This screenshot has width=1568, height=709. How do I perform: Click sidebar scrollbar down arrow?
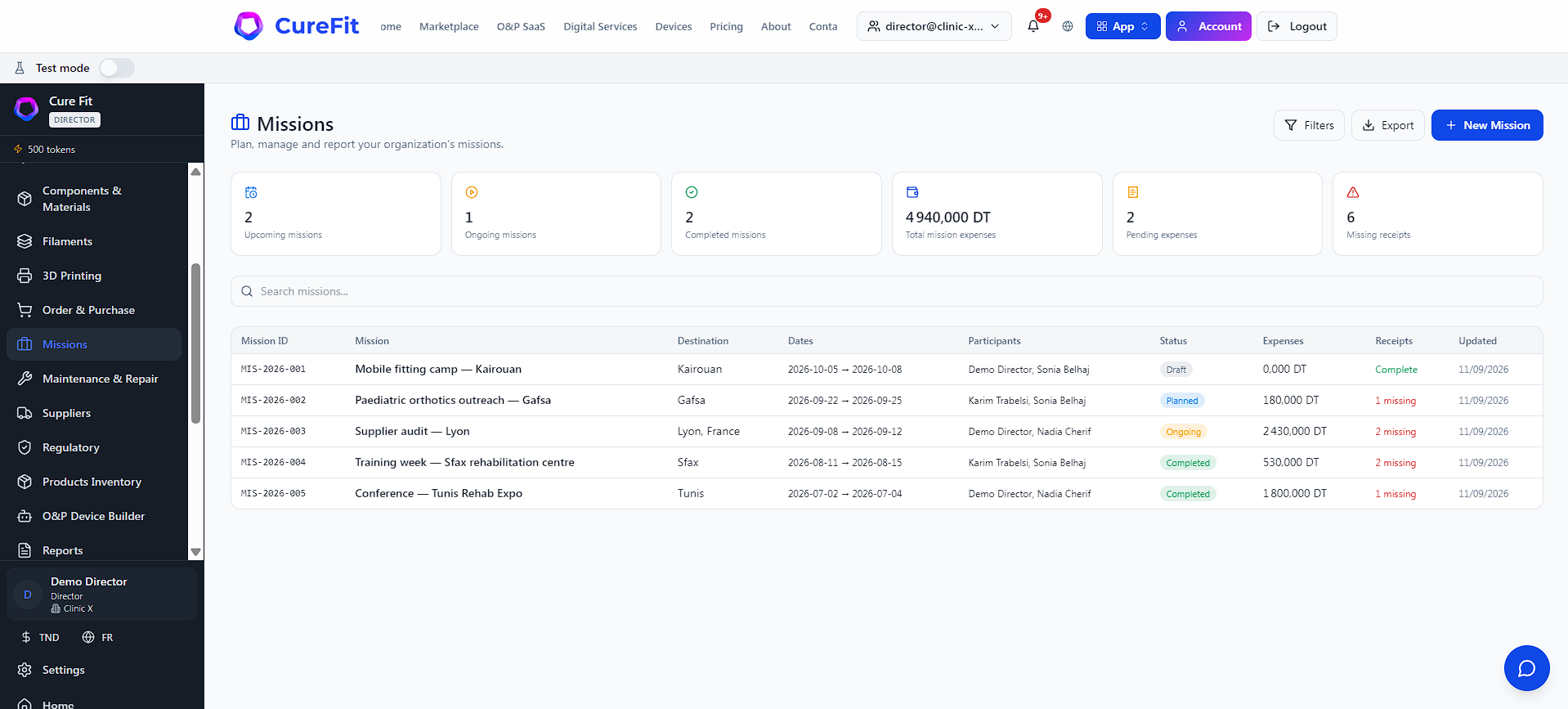(x=195, y=552)
